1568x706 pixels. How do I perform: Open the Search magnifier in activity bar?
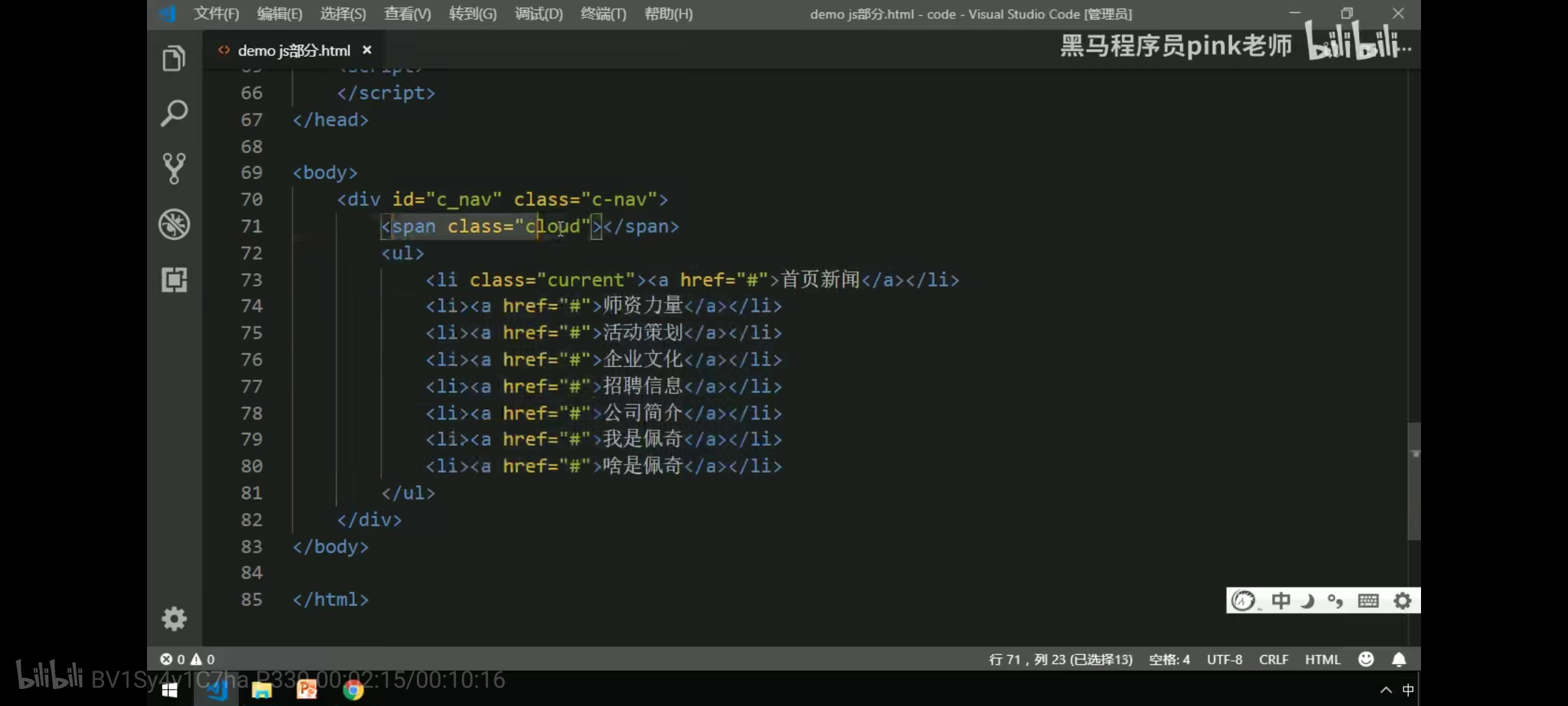tap(174, 114)
